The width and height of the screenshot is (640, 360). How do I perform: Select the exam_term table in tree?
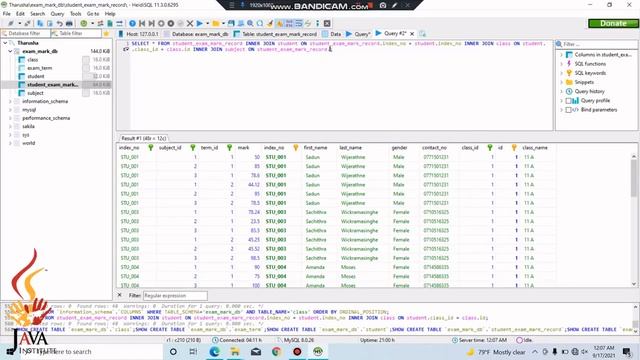(40, 68)
